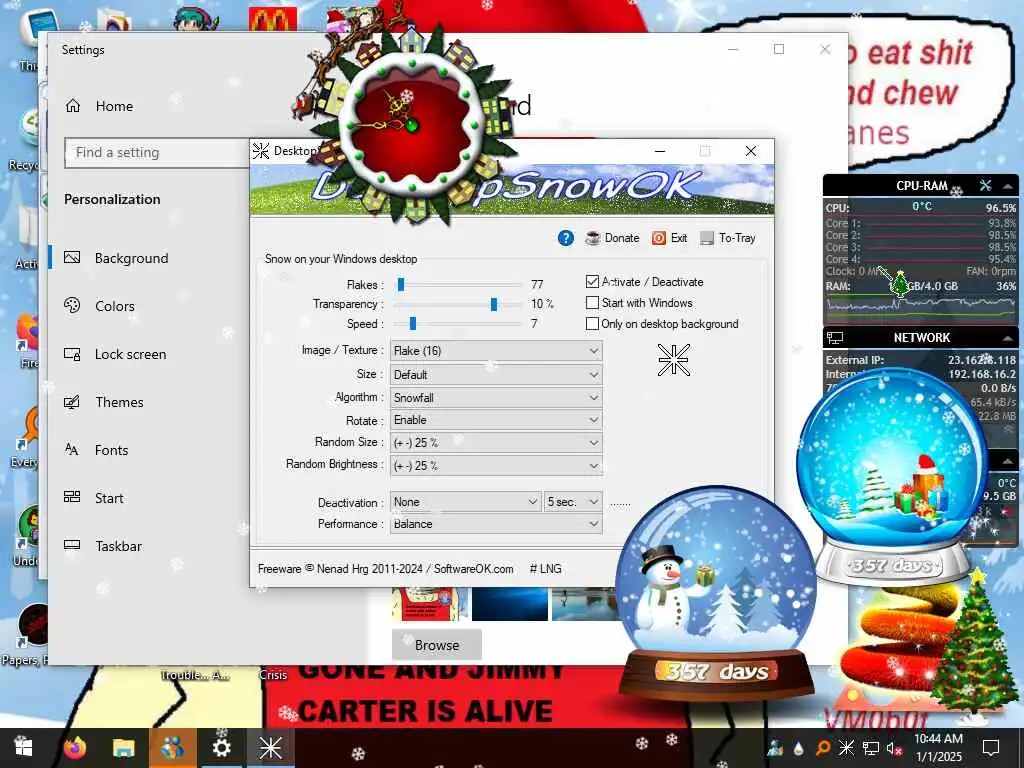Image resolution: width=1024 pixels, height=768 pixels.
Task: Collapse the NETWORK gadget panel arrow
Action: (x=1008, y=338)
